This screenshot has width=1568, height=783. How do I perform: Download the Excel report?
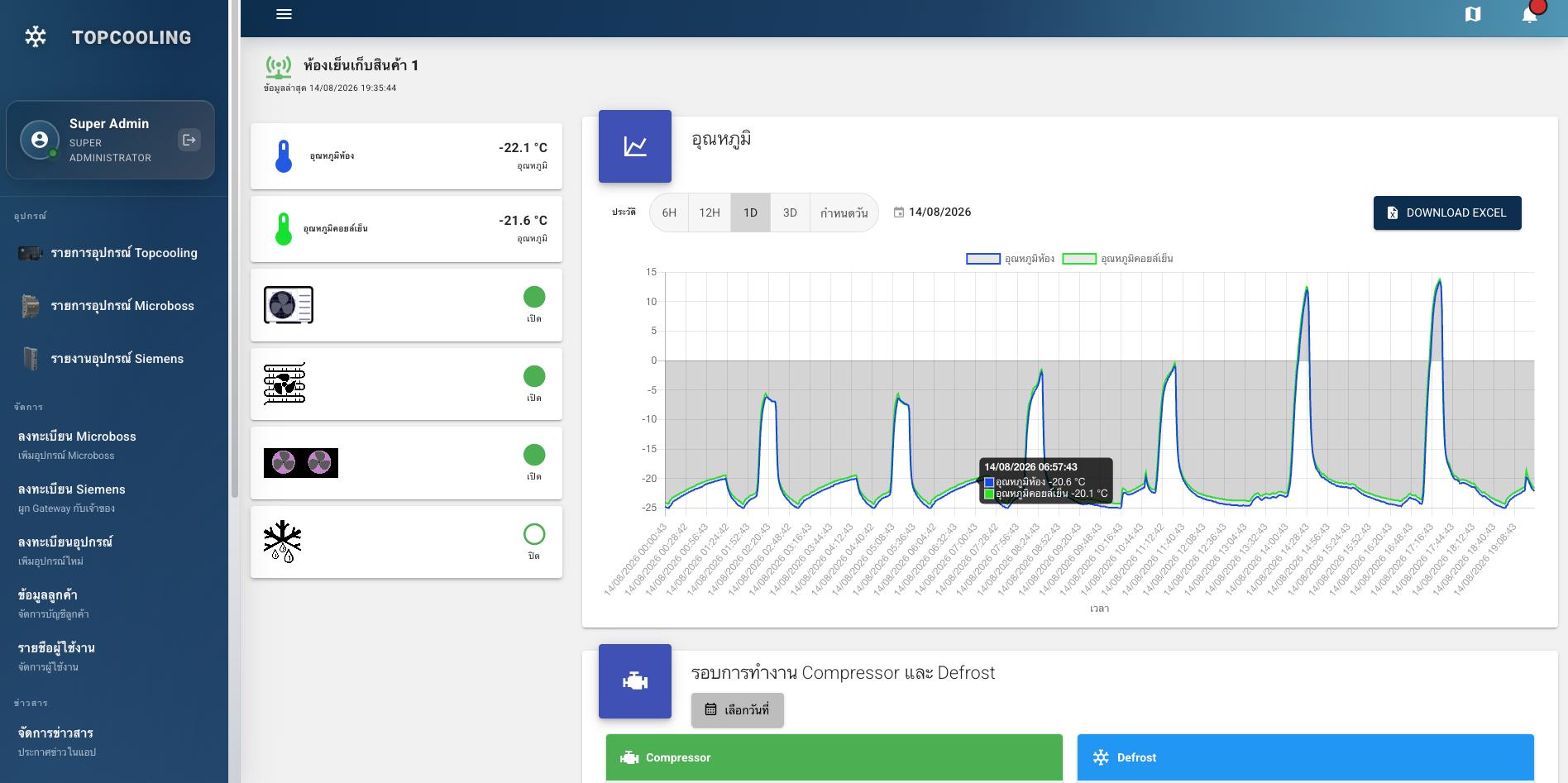tap(1447, 212)
